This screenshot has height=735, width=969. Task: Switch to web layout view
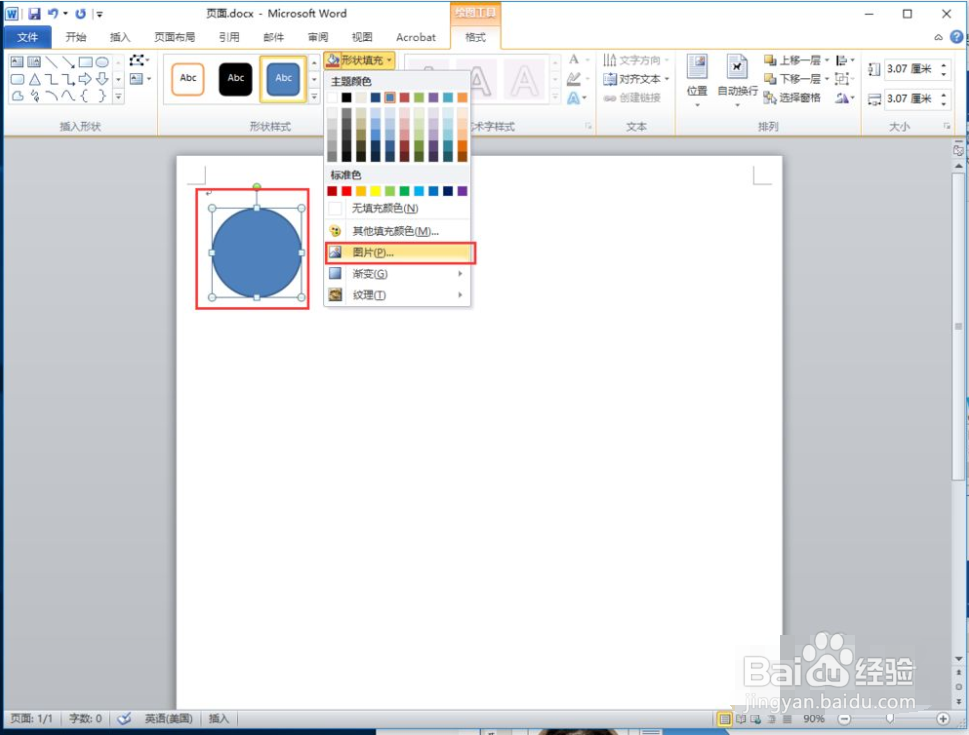point(756,719)
